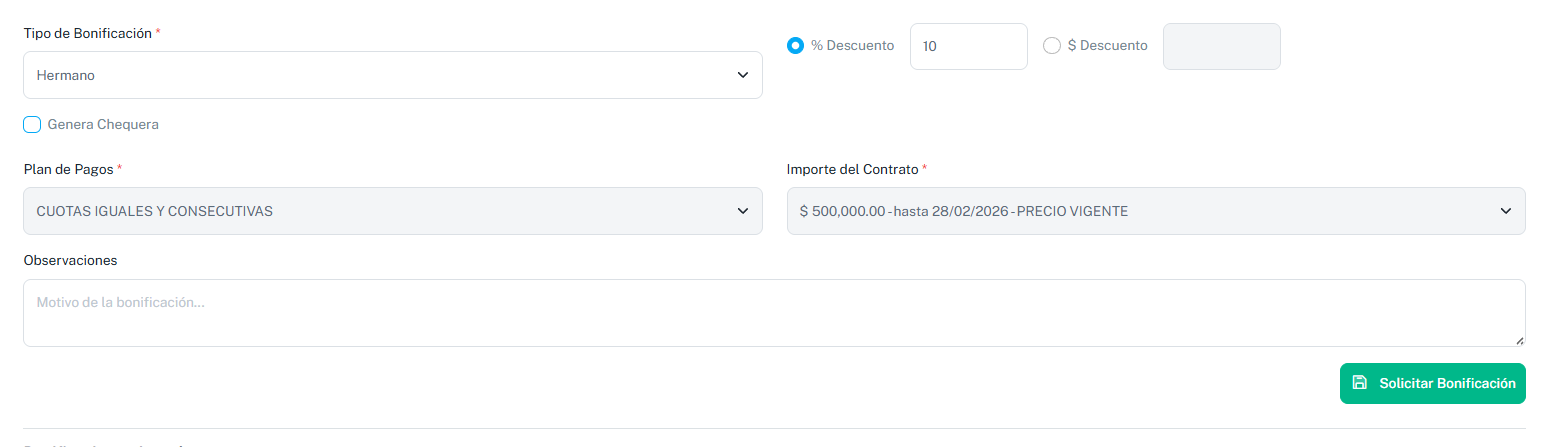1549x447 pixels.
Task: Click the Observaciones text area
Action: [774, 313]
